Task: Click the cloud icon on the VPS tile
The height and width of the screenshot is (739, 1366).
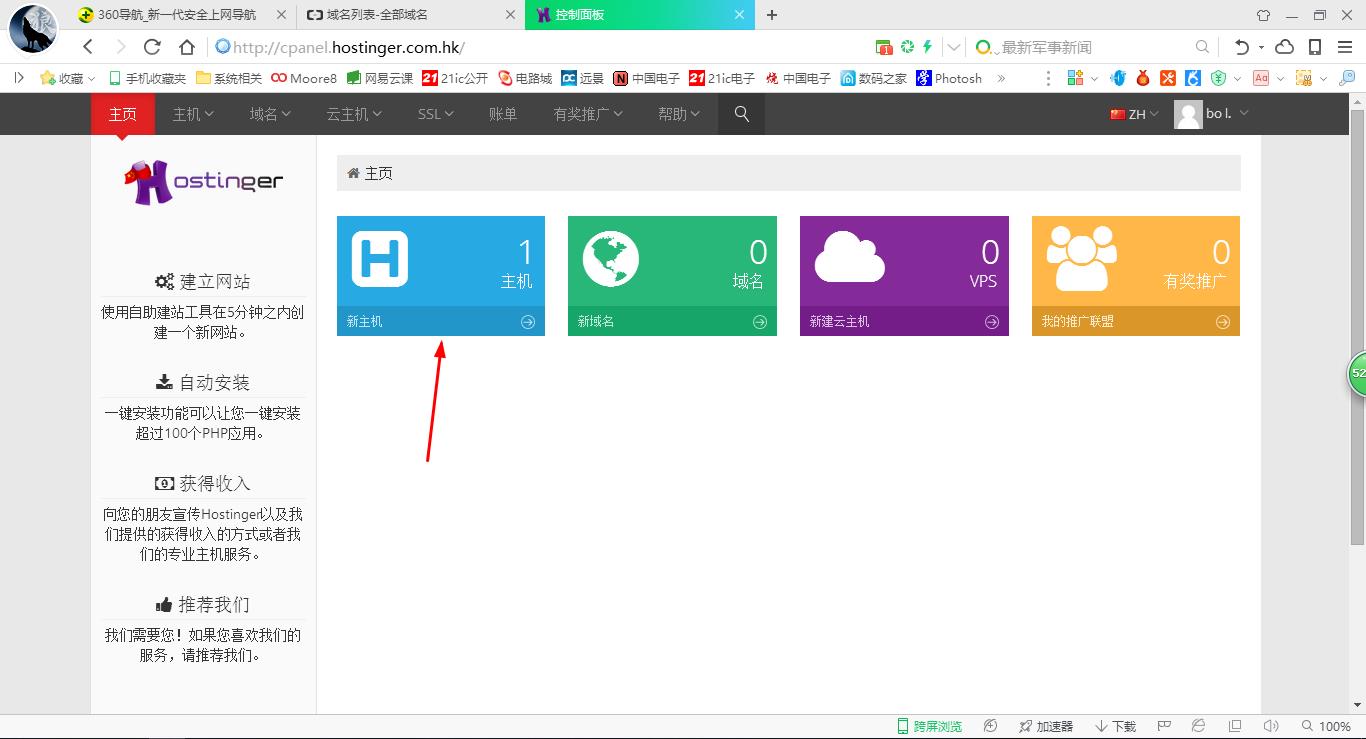Action: (x=849, y=257)
